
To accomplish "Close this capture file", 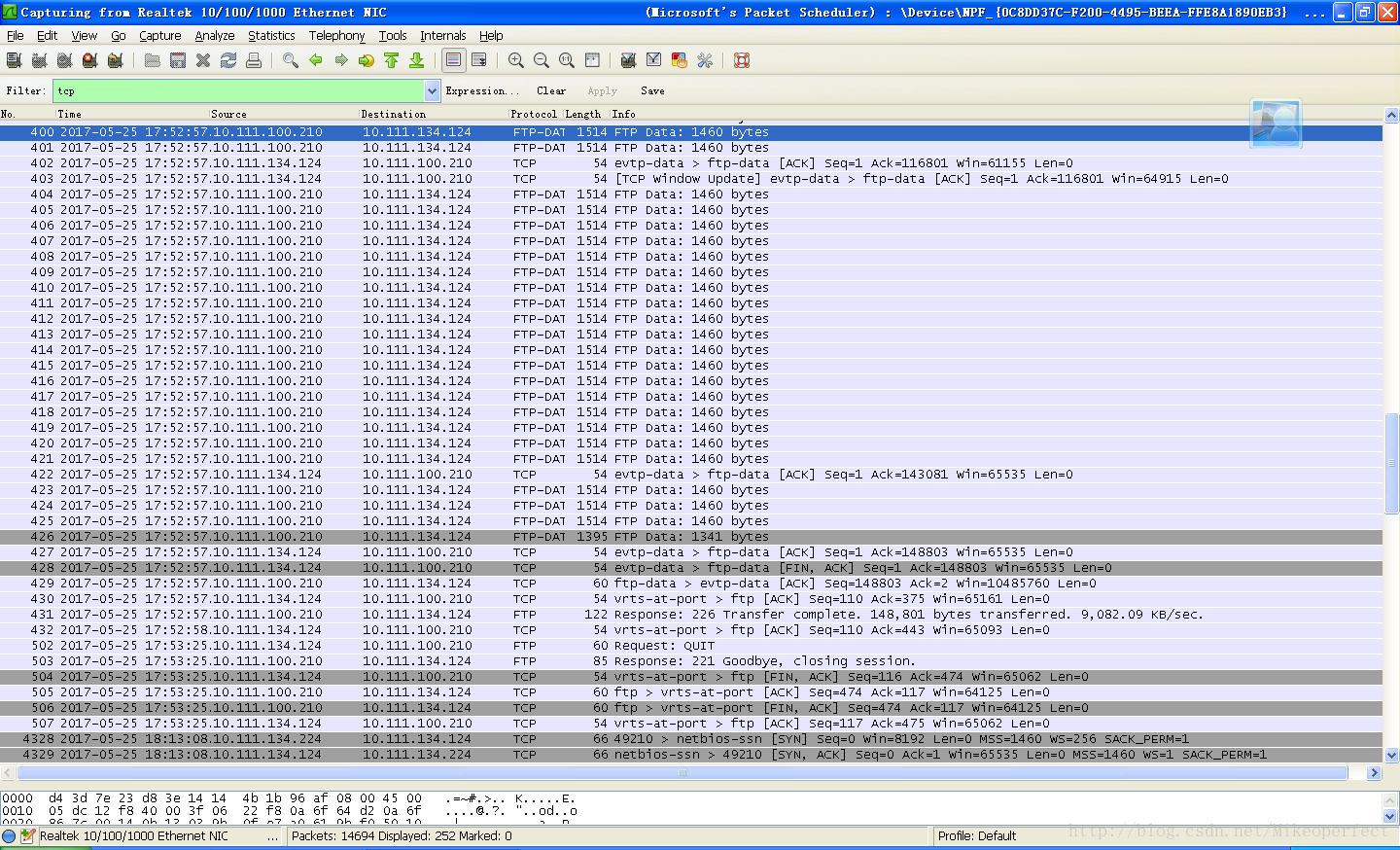I will 203,60.
